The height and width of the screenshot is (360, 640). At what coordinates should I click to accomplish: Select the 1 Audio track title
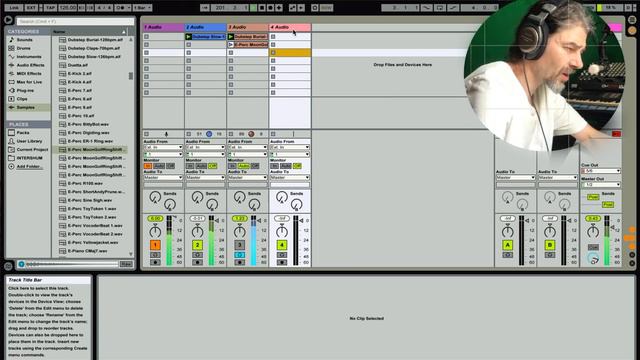tap(163, 27)
